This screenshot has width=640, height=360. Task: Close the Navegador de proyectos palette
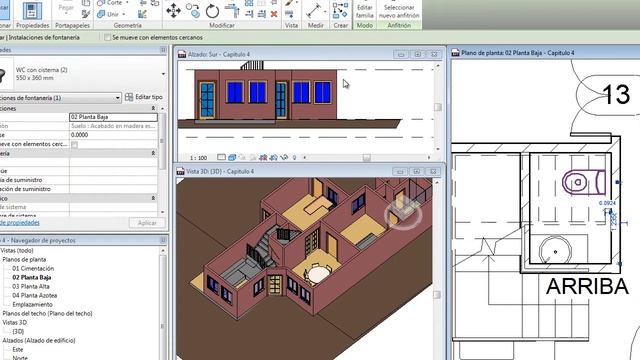point(163,240)
